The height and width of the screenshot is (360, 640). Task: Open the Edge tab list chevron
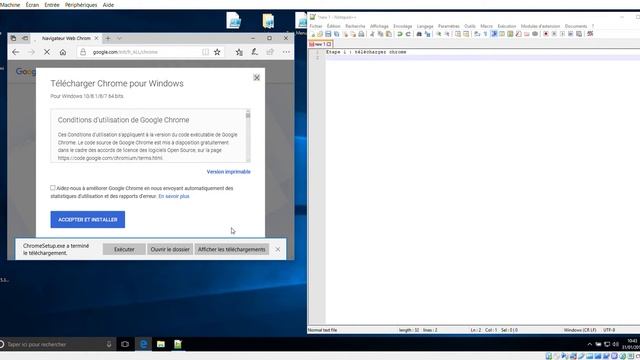119,38
